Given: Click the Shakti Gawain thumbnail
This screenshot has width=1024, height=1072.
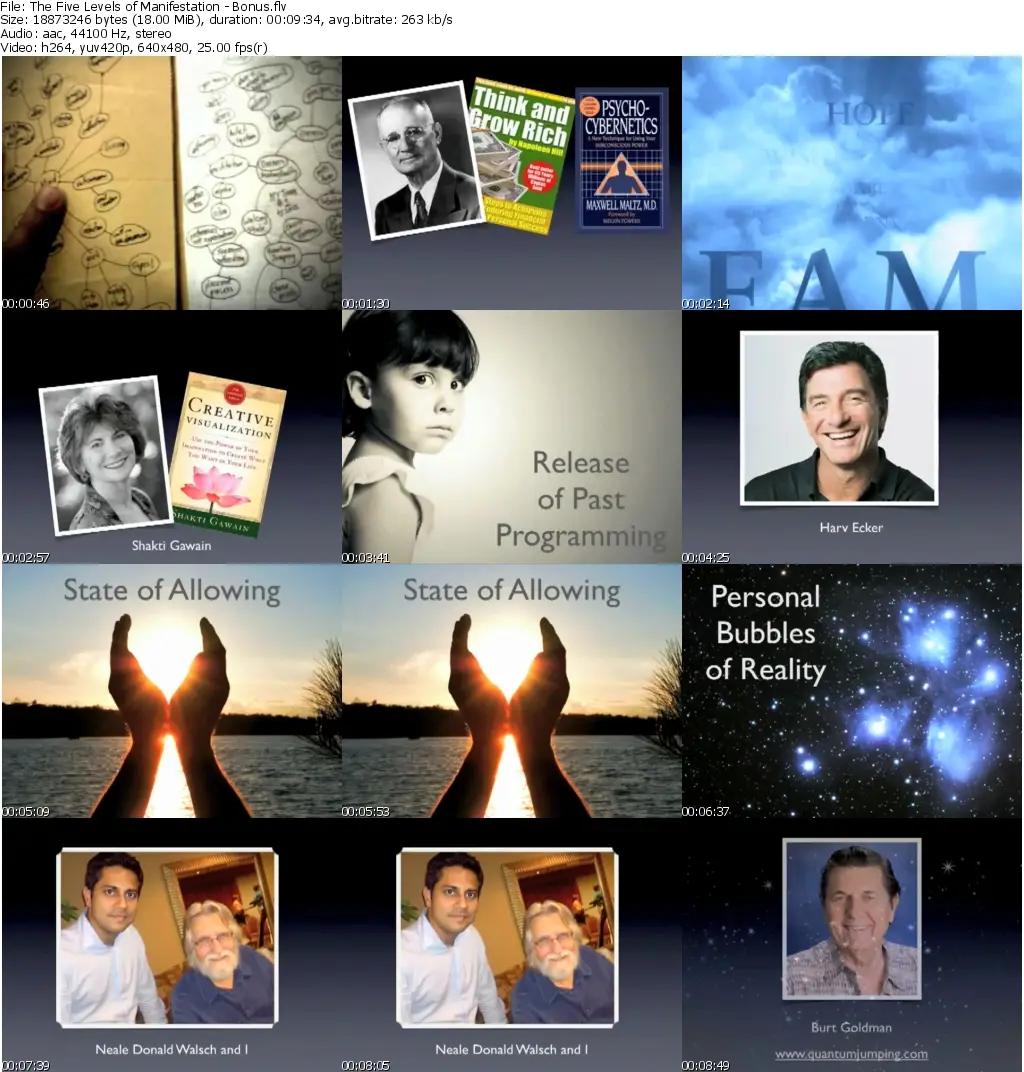Looking at the screenshot, I should pyautogui.click(x=172, y=437).
